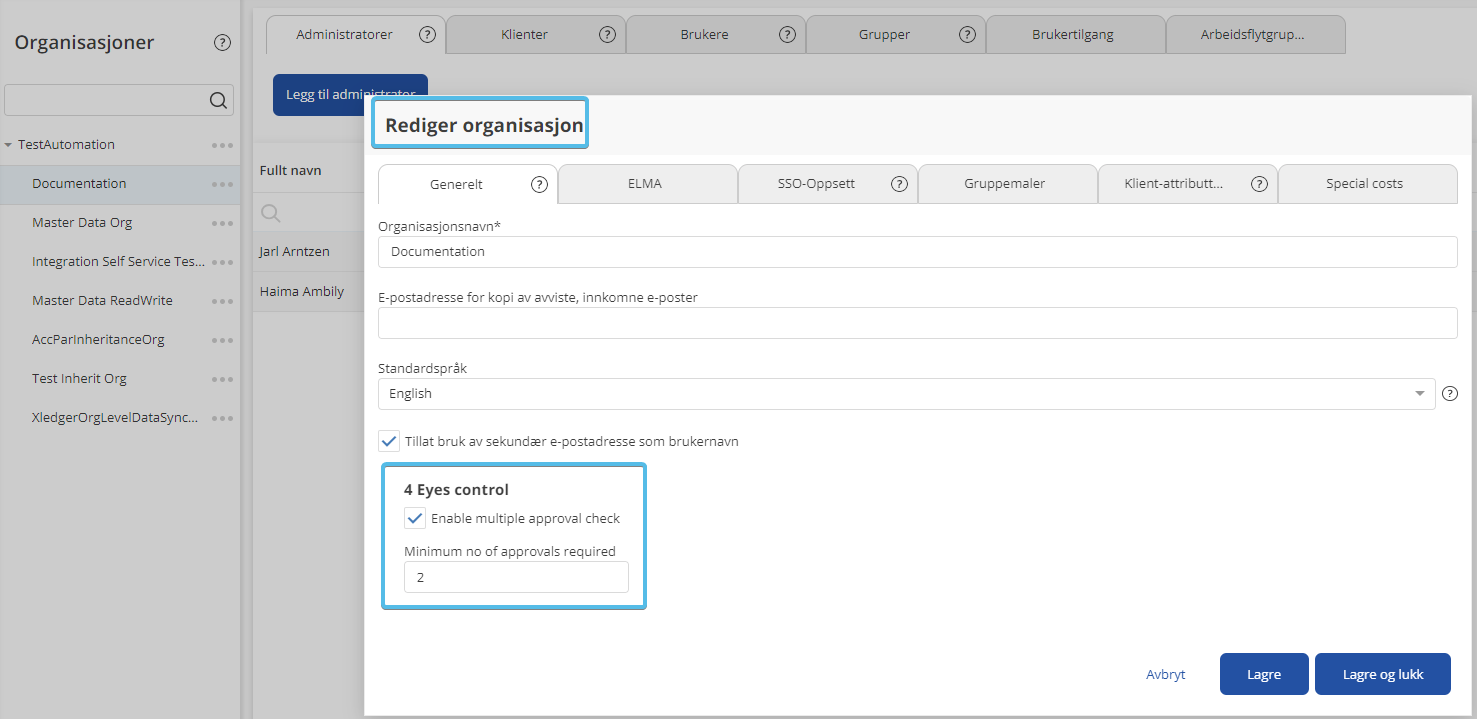Image resolution: width=1477 pixels, height=719 pixels.
Task: Click help icon on SSO-Oppsett tab
Action: click(899, 184)
